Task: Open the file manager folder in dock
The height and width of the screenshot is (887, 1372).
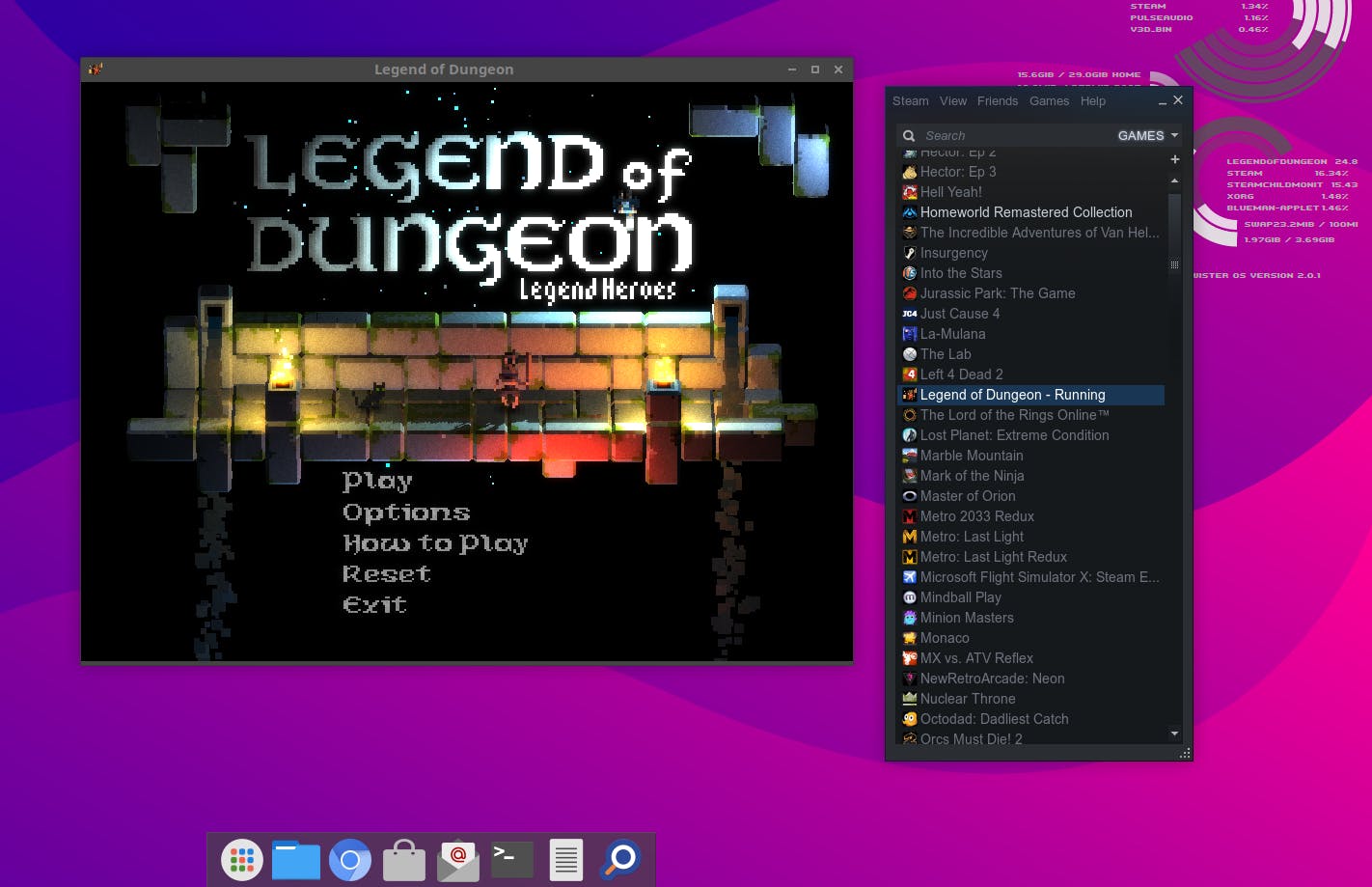Action: [295, 859]
